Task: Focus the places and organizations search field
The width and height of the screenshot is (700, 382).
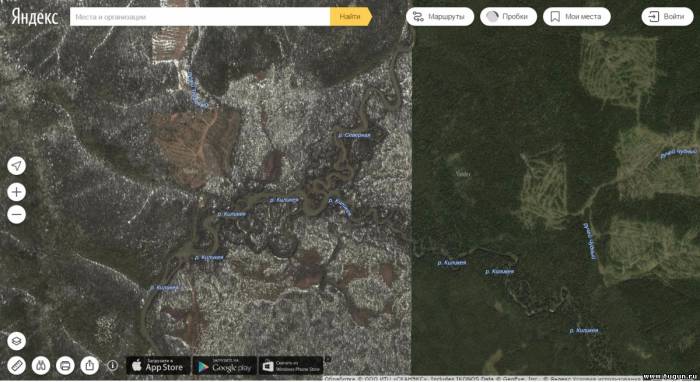Action: 200,17
